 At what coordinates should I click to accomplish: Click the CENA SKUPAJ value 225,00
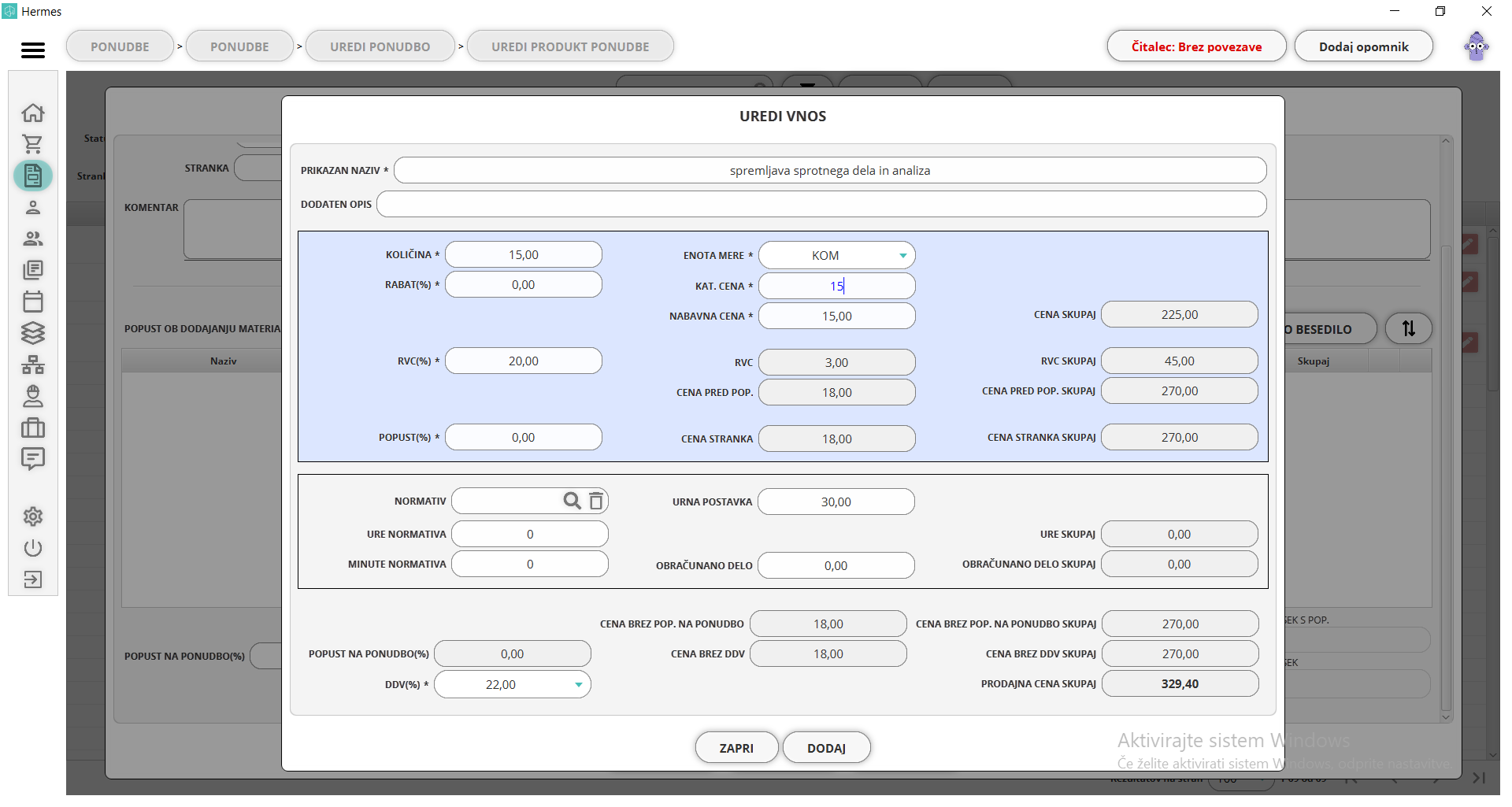[1180, 314]
